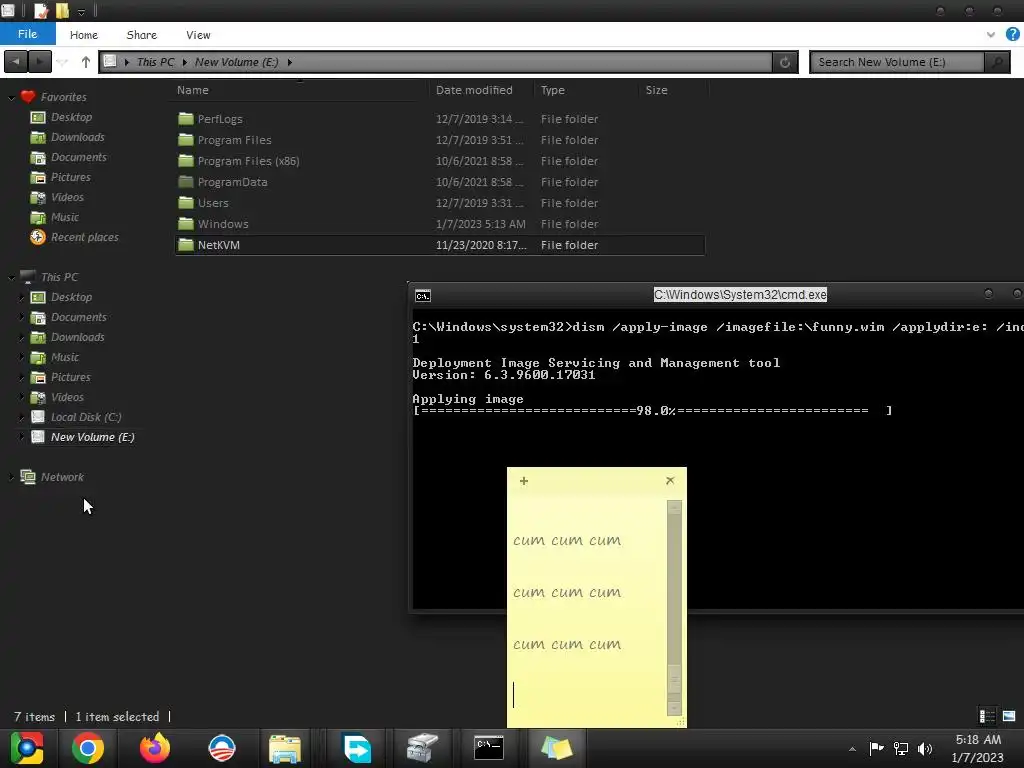1024x768 pixels.
Task: Add a new sticky note
Action: pos(524,481)
